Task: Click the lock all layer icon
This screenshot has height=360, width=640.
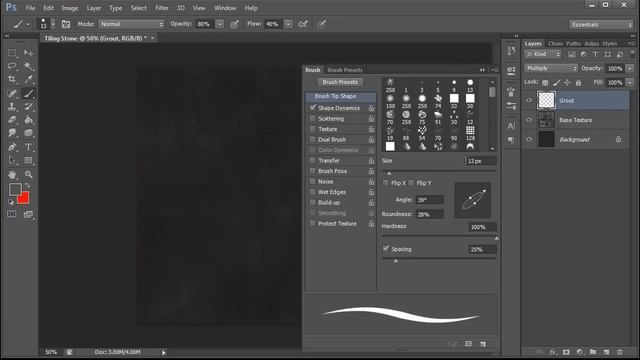Action: click(x=578, y=83)
